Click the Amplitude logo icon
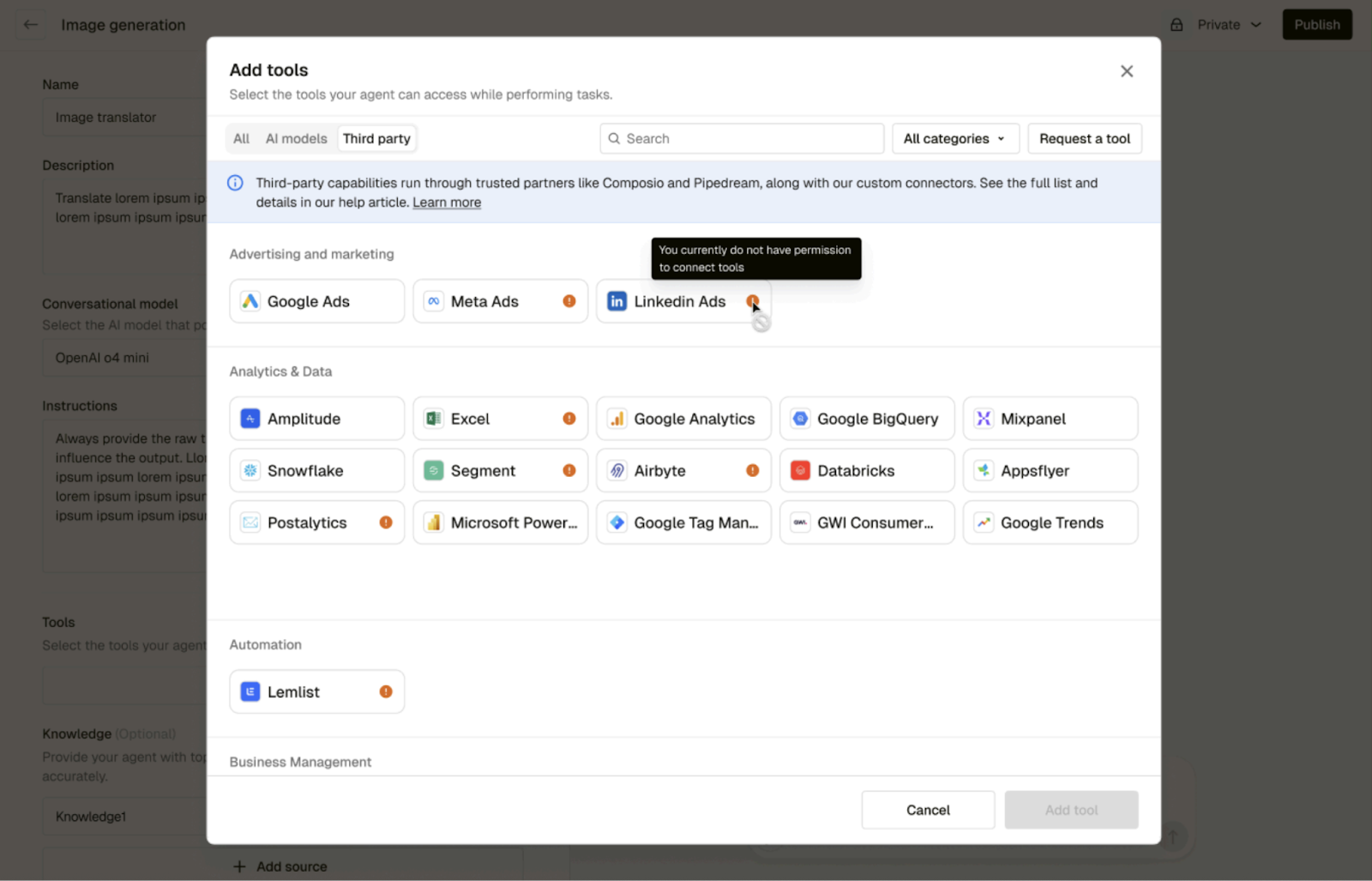The width and height of the screenshot is (1372, 881). point(250,419)
